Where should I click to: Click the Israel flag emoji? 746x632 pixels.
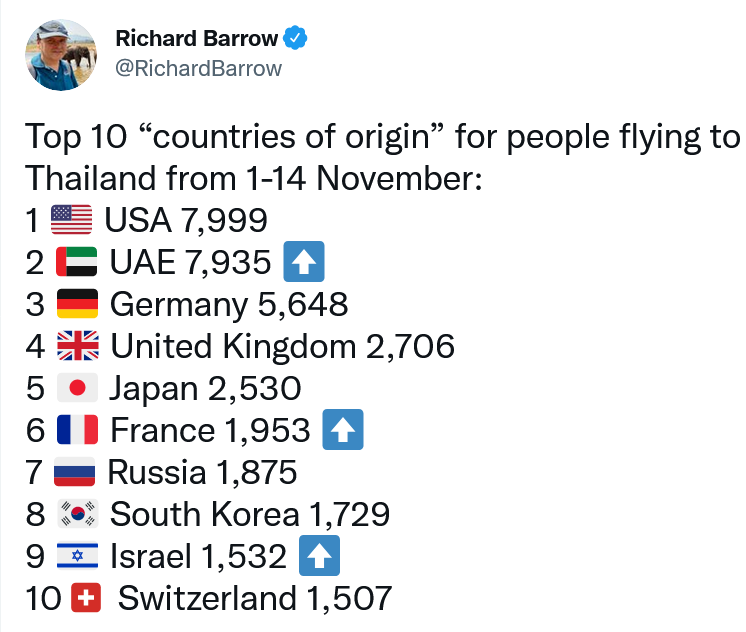pyautogui.click(x=76, y=556)
